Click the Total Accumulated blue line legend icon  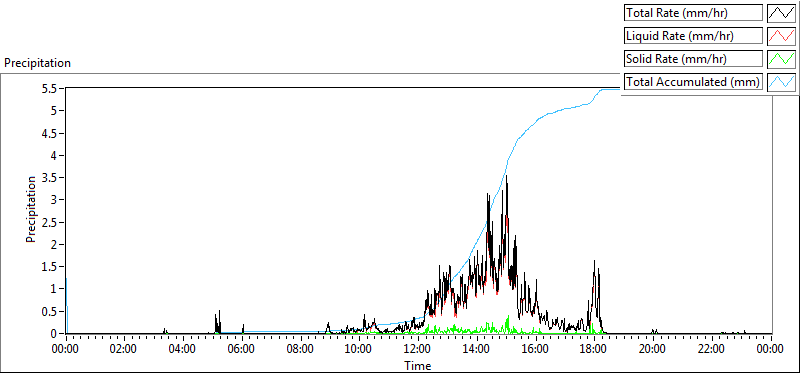click(x=781, y=82)
